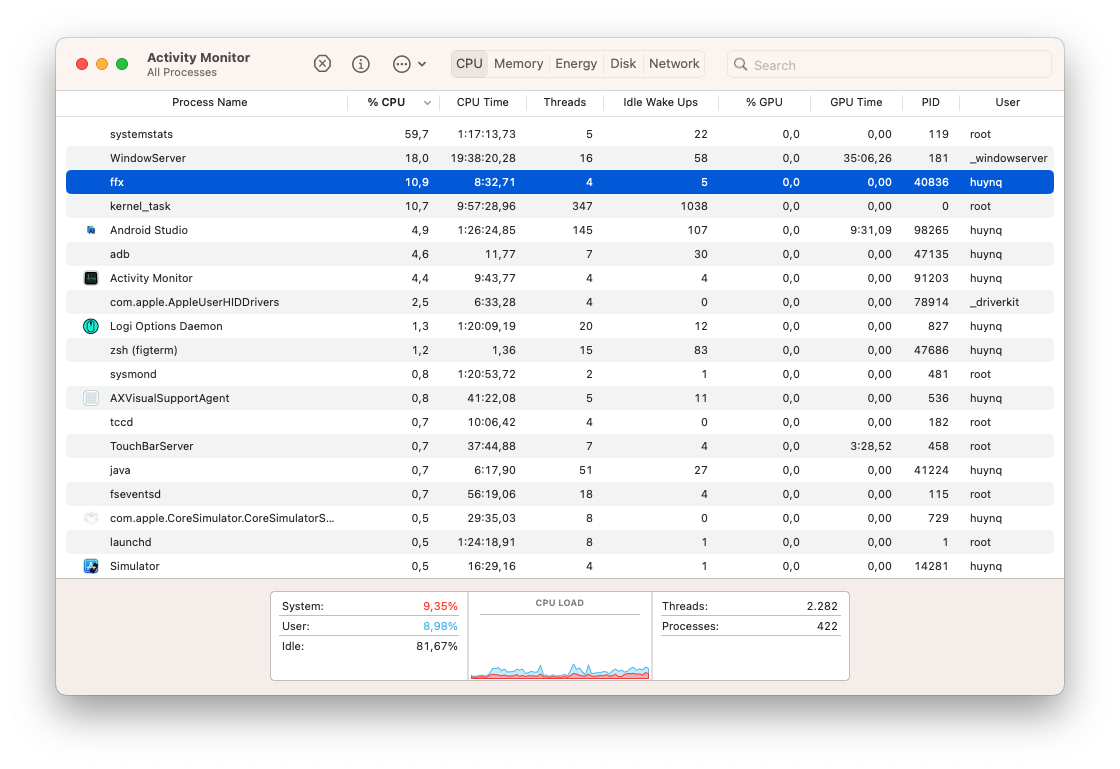Click the Simulator app icon
The width and height of the screenshot is (1120, 769).
(x=90, y=566)
